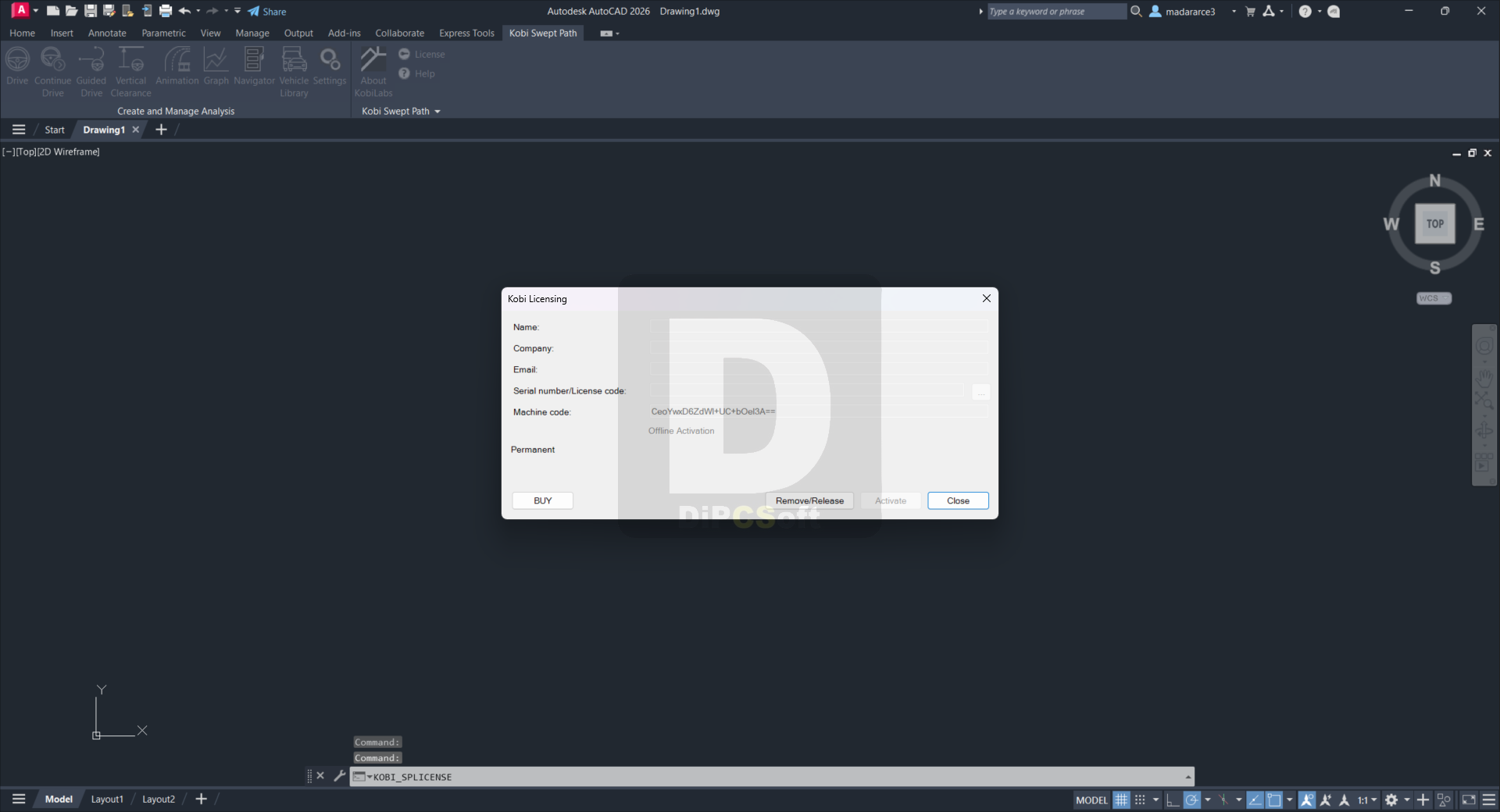This screenshot has height=812, width=1500.
Task: Click the License button in ribbon
Action: (422, 54)
